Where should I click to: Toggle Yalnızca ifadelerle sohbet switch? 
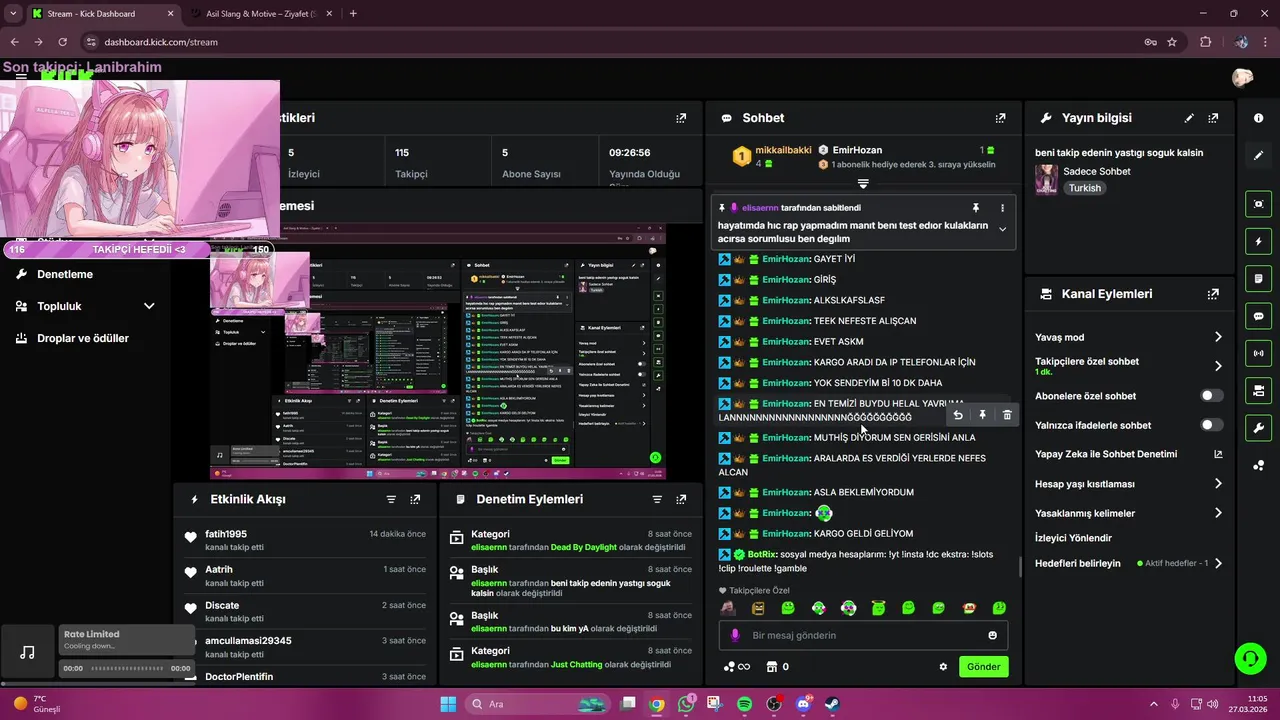(1212, 425)
